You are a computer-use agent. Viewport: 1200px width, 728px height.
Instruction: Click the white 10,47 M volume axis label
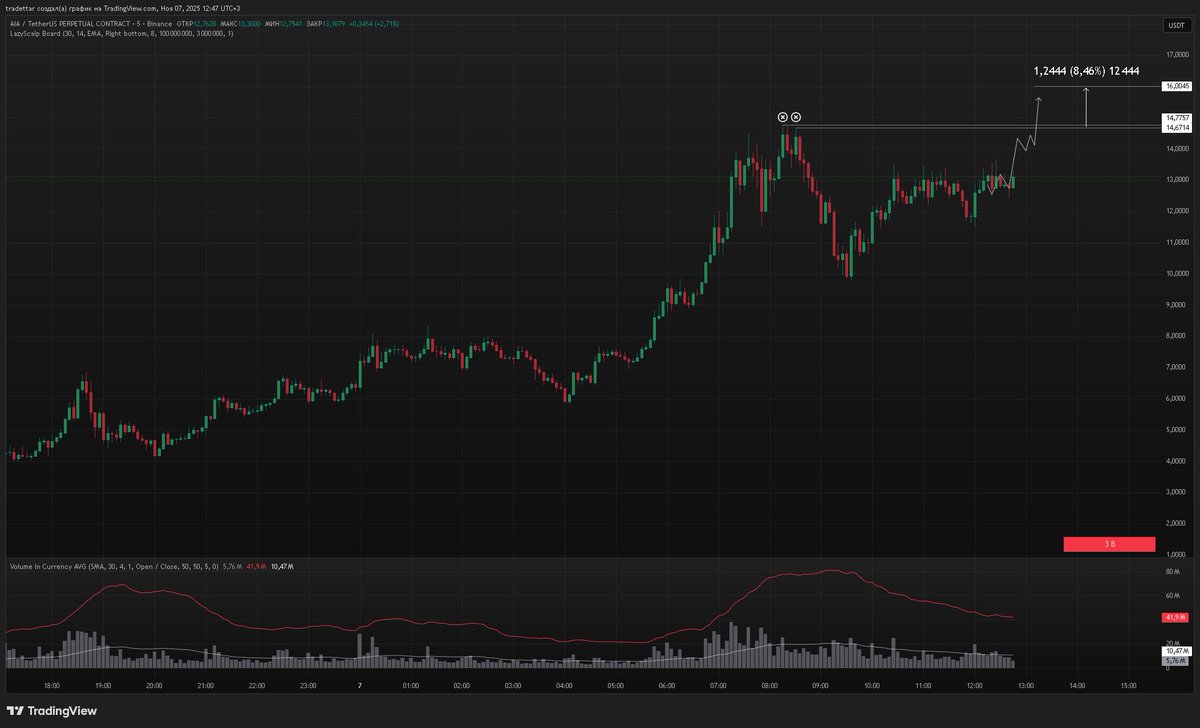click(x=1175, y=651)
